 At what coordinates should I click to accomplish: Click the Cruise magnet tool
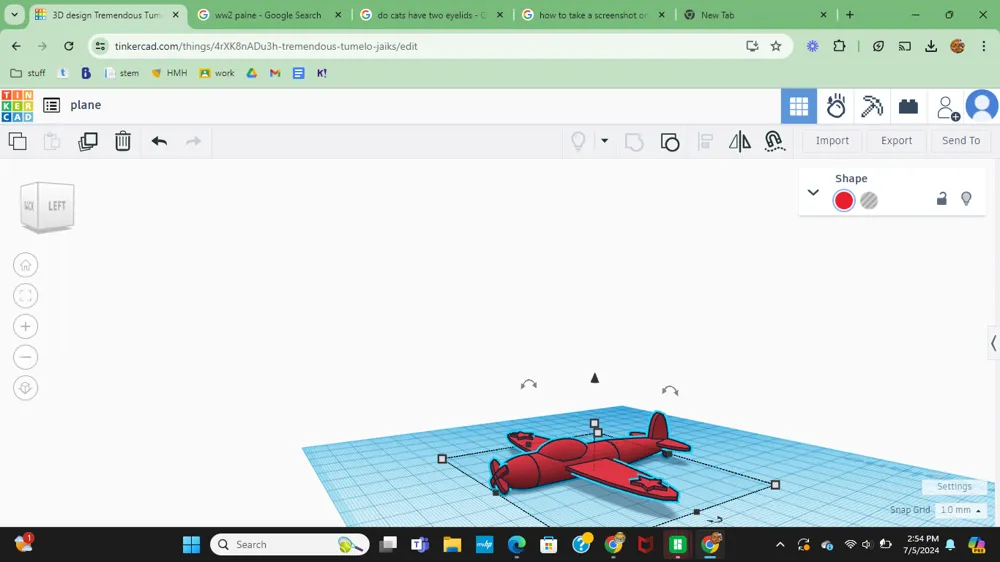coord(774,141)
